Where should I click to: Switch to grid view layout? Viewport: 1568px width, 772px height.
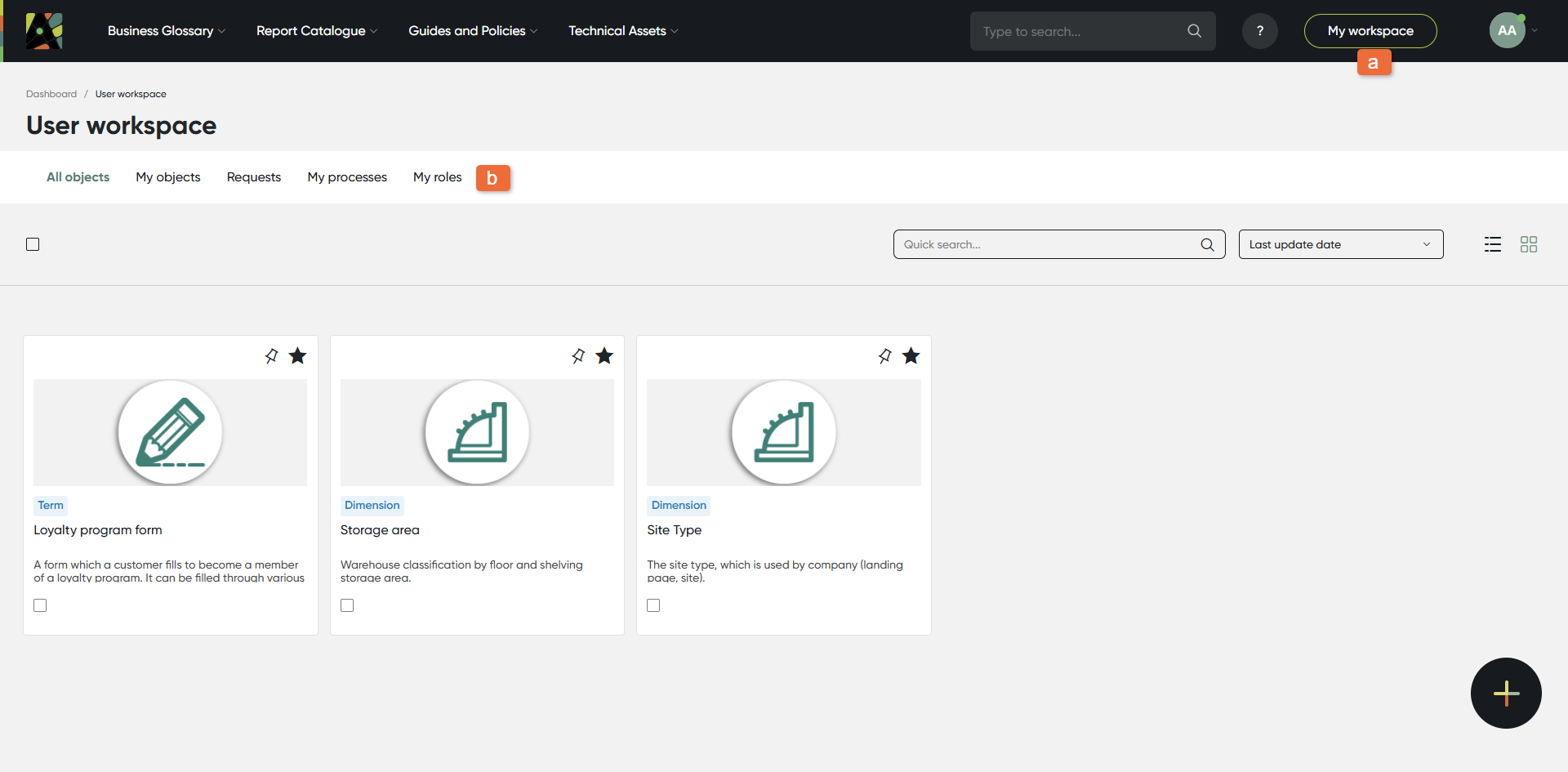point(1528,244)
